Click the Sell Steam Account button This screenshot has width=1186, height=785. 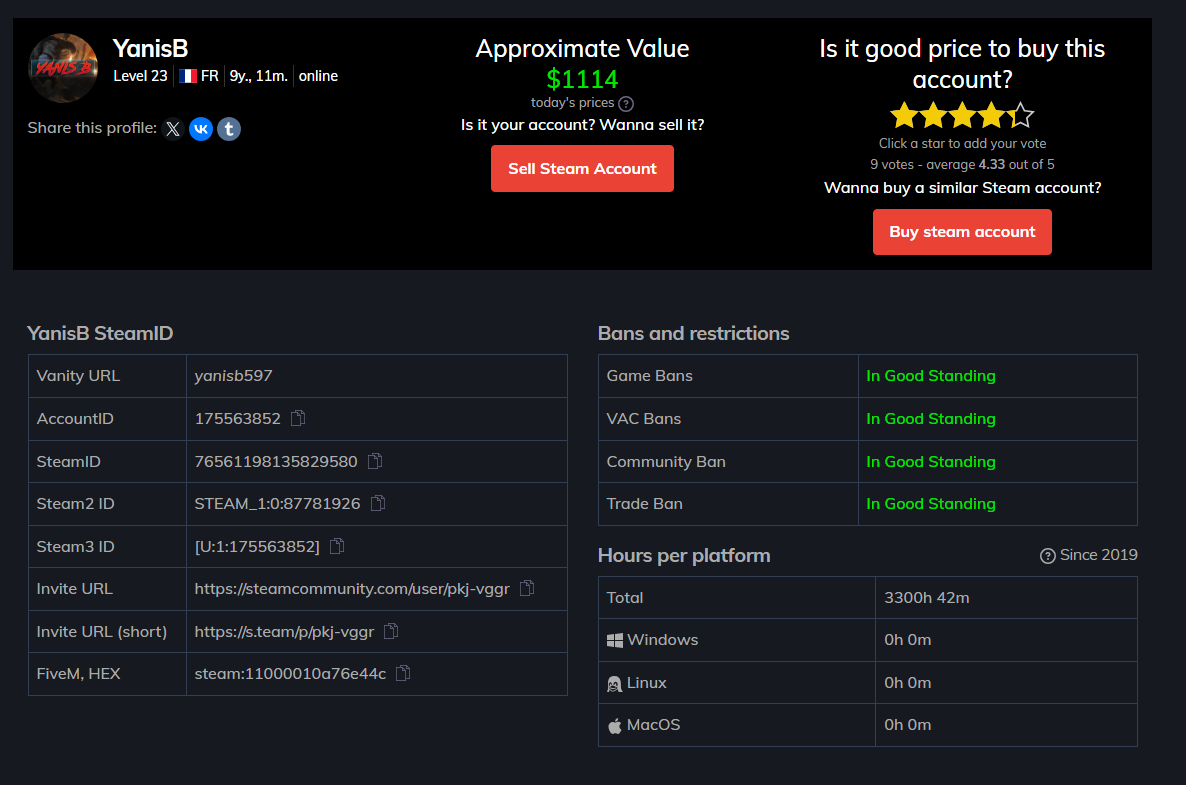[x=582, y=169]
